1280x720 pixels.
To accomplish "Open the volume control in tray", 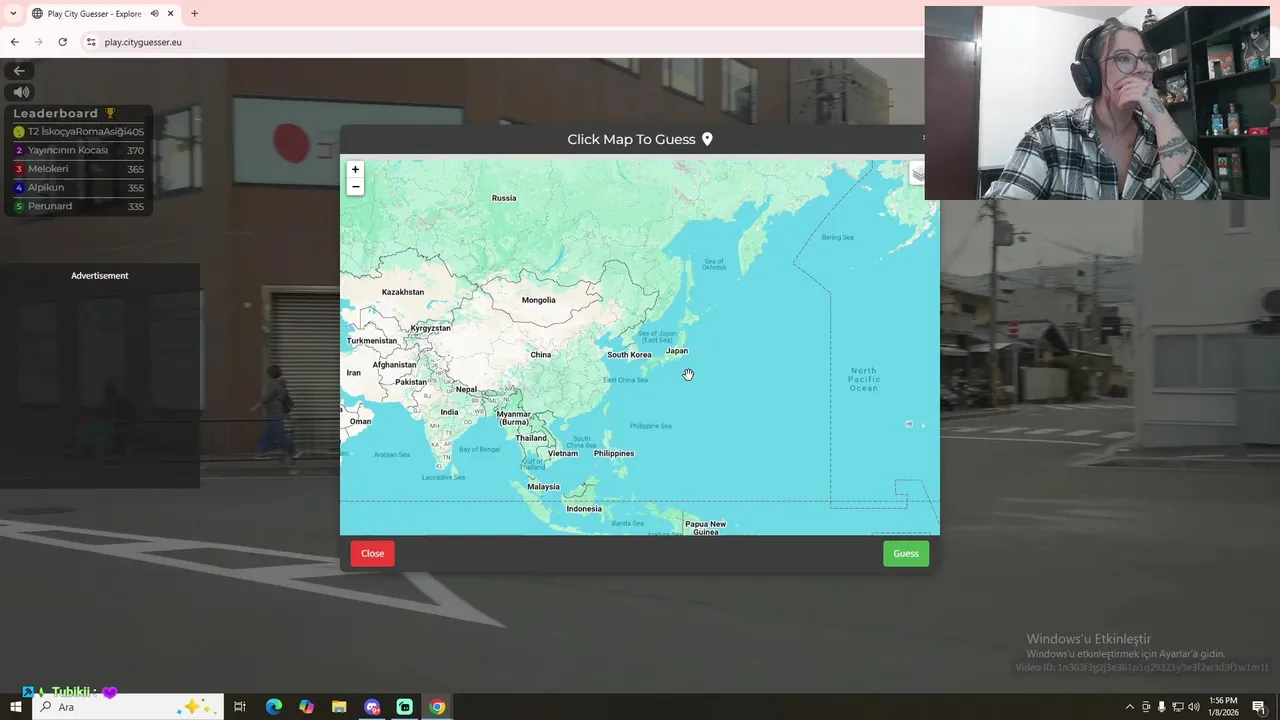I will tap(1193, 707).
